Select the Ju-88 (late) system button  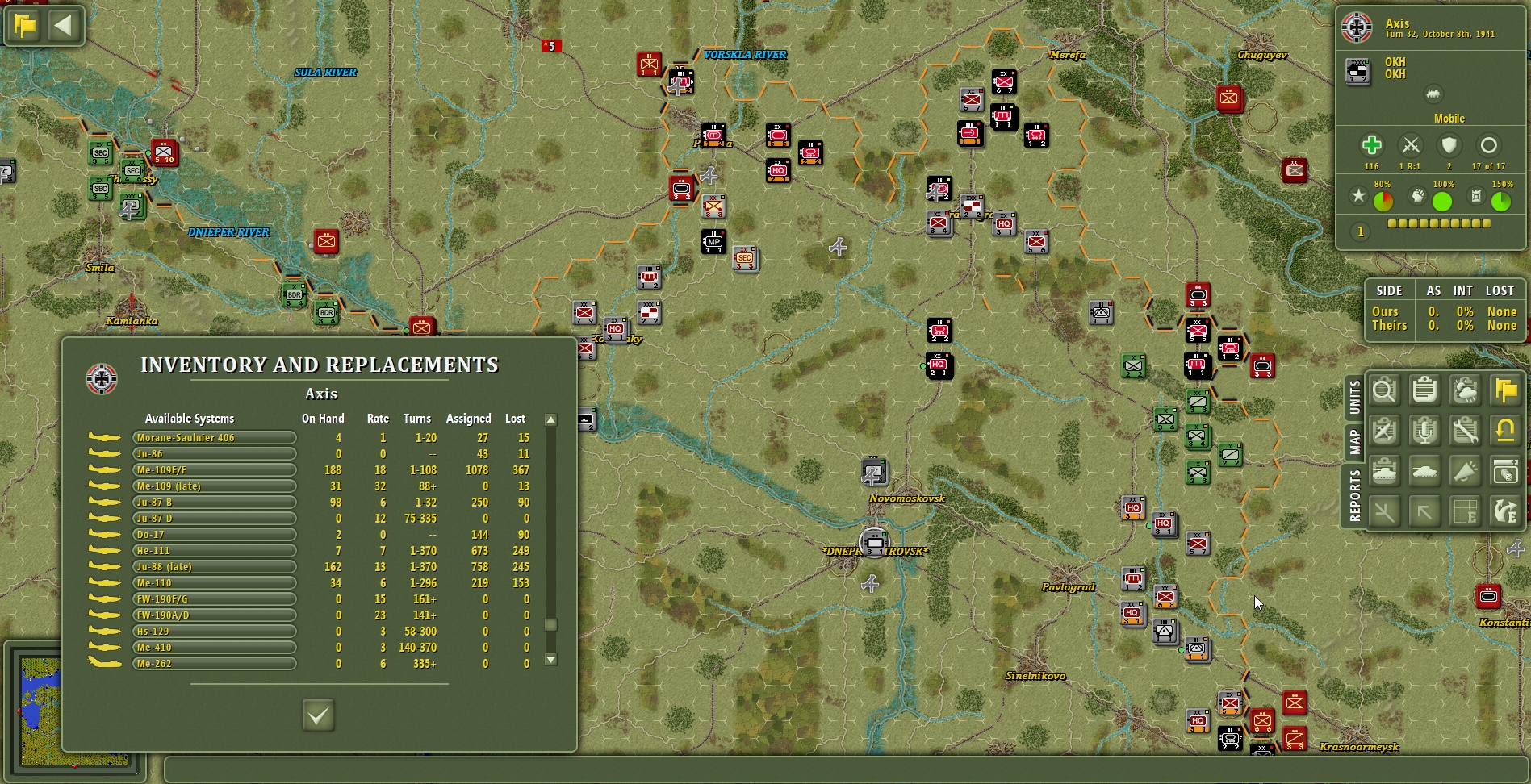(215, 567)
